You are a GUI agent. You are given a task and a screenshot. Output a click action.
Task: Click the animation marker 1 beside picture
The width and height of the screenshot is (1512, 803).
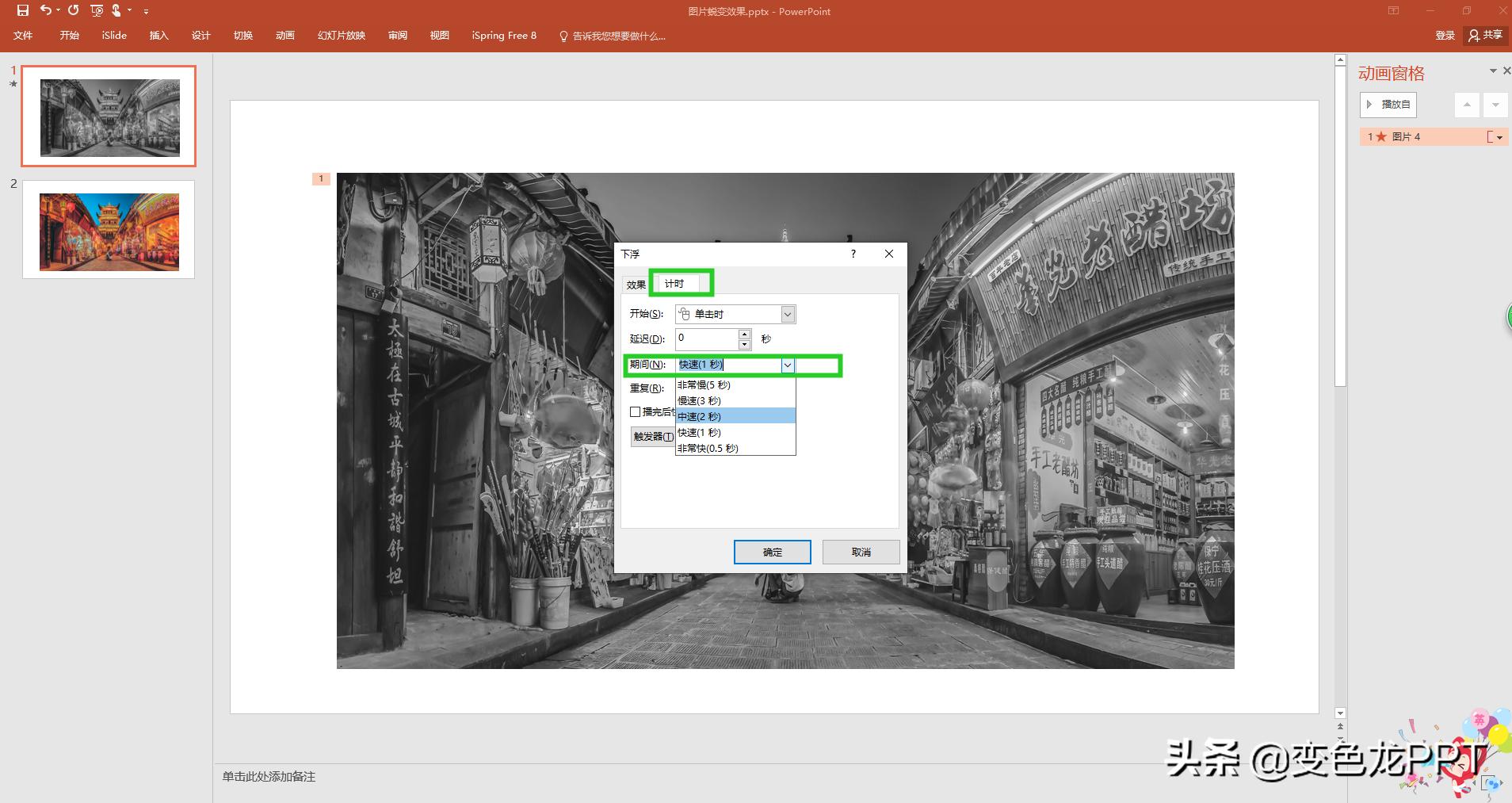pyautogui.click(x=321, y=179)
